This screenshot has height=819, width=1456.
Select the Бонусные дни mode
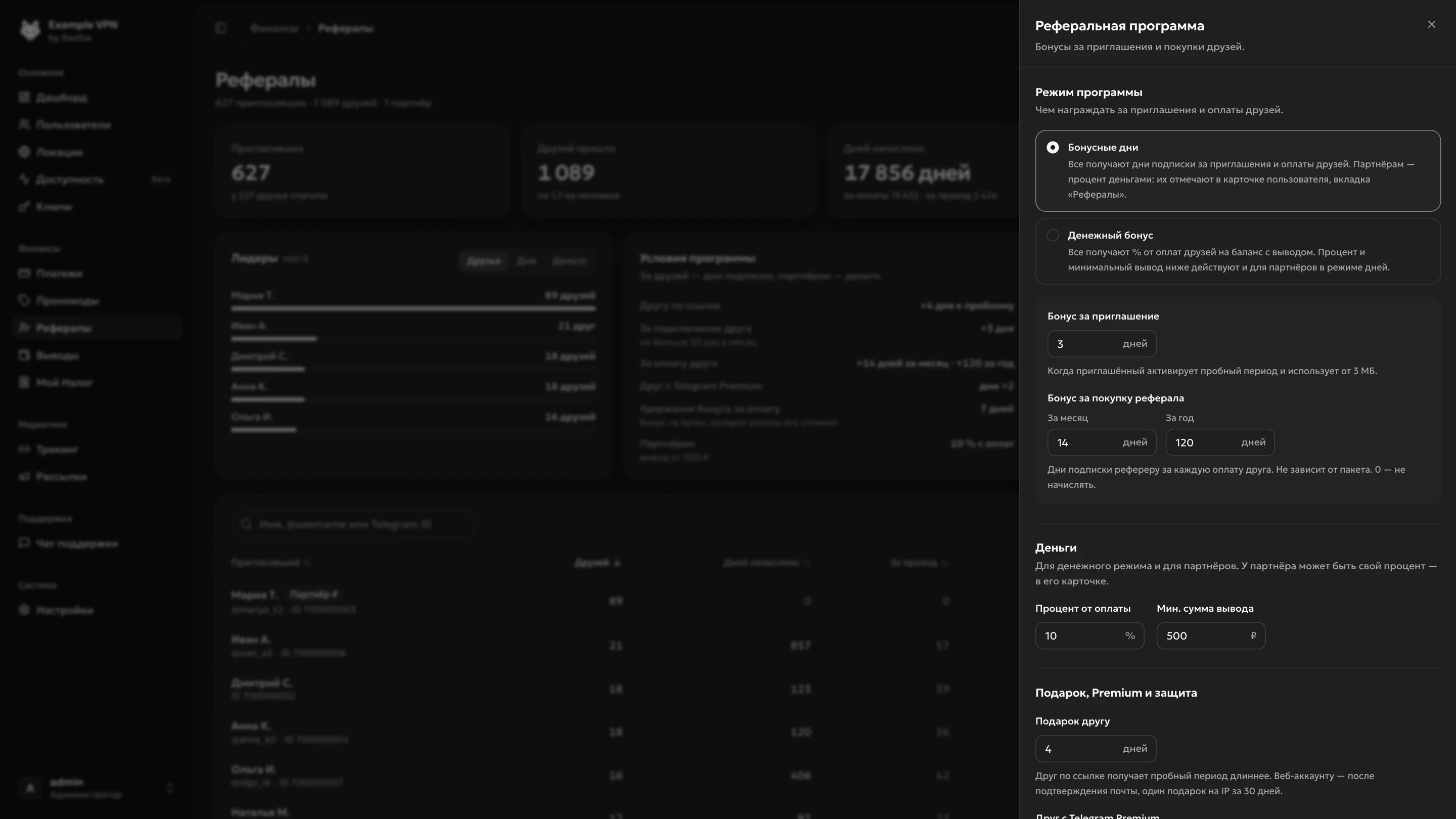click(1237, 171)
